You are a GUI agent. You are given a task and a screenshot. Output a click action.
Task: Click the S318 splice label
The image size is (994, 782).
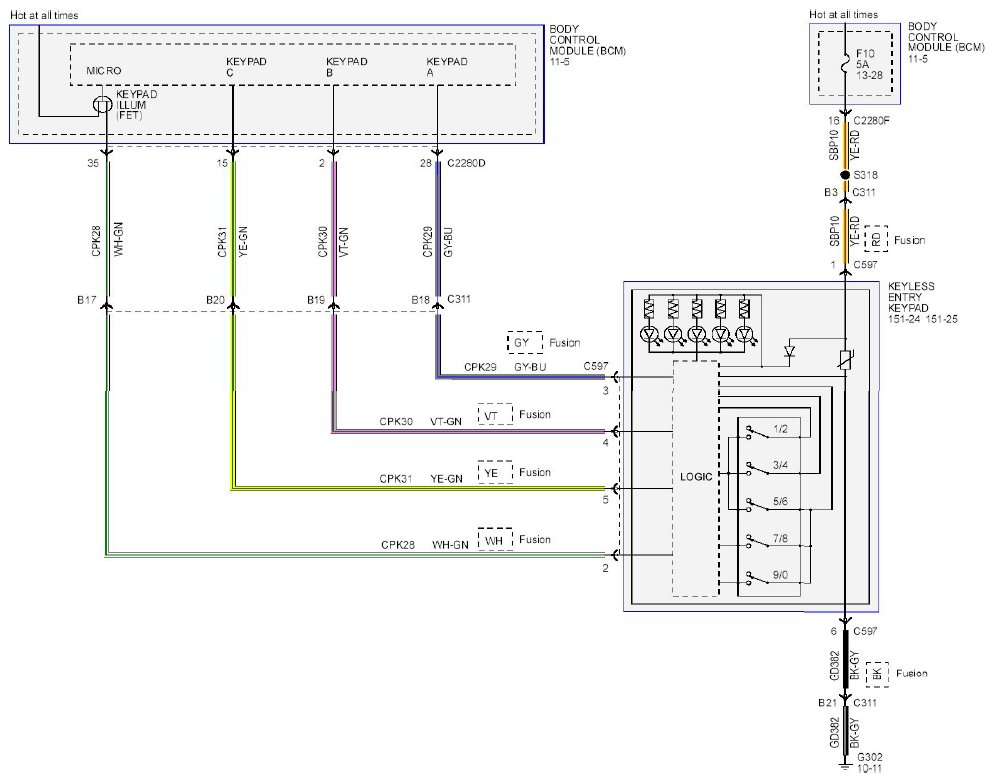pyautogui.click(x=865, y=175)
